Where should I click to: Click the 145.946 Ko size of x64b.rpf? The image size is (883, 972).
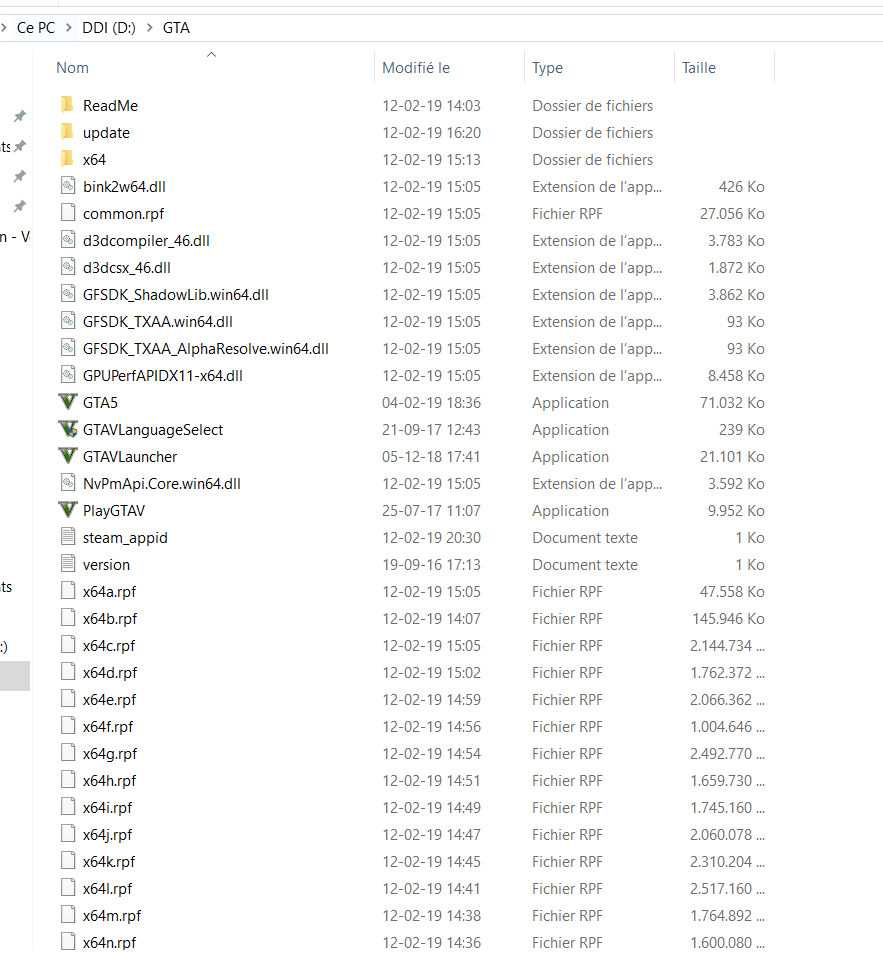pos(729,619)
